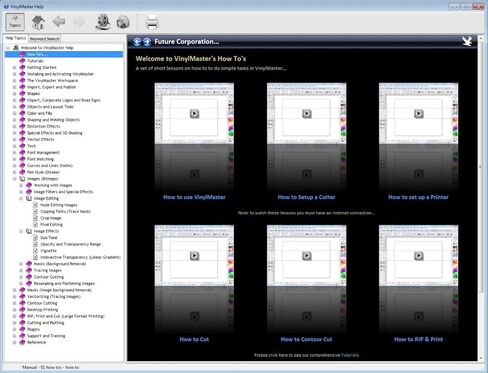
Task: Open the How to RIP & Print link
Action: point(418,339)
